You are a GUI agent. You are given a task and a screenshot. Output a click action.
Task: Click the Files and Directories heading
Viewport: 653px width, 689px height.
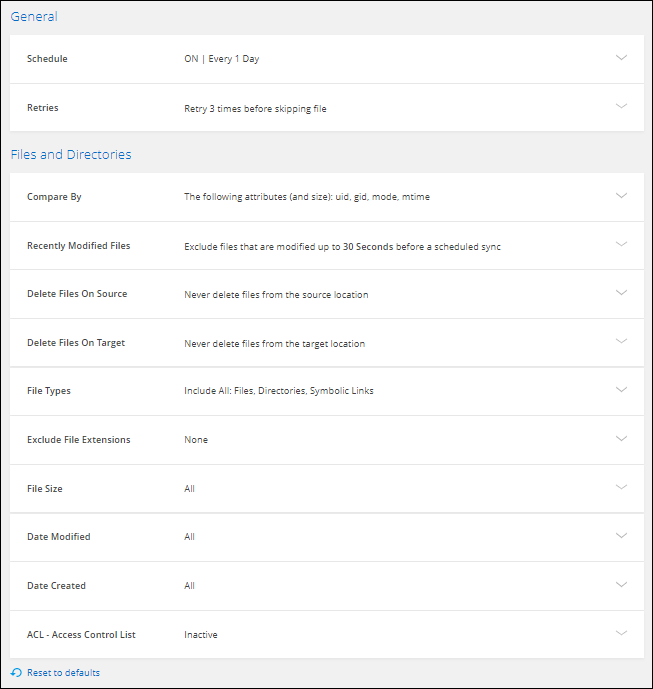(x=71, y=155)
